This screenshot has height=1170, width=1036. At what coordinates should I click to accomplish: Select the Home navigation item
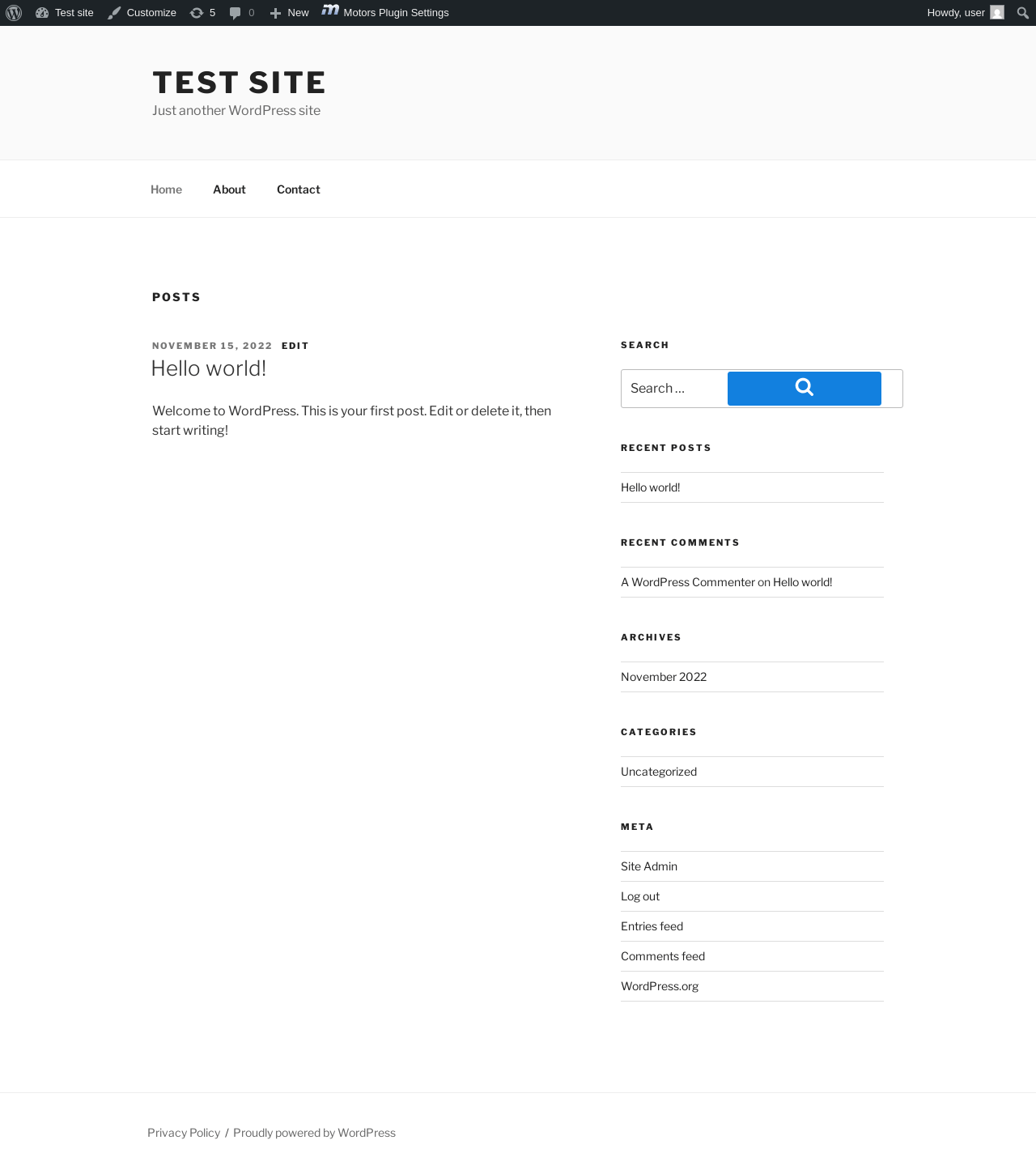click(166, 189)
